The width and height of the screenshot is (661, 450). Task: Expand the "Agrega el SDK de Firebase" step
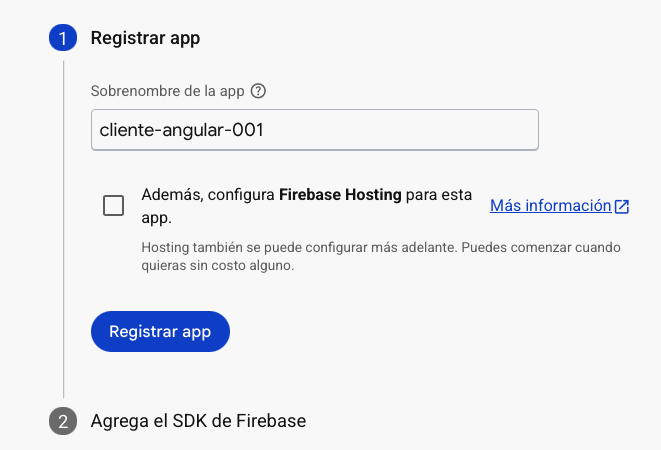point(198,421)
